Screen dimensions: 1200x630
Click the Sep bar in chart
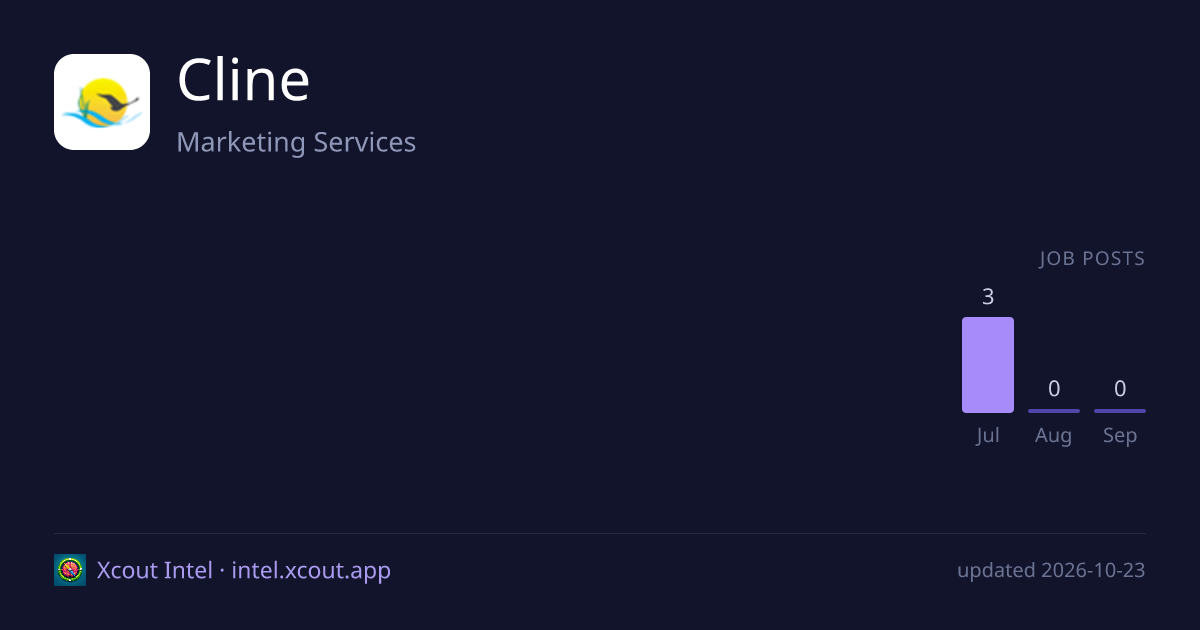pyautogui.click(x=1120, y=411)
